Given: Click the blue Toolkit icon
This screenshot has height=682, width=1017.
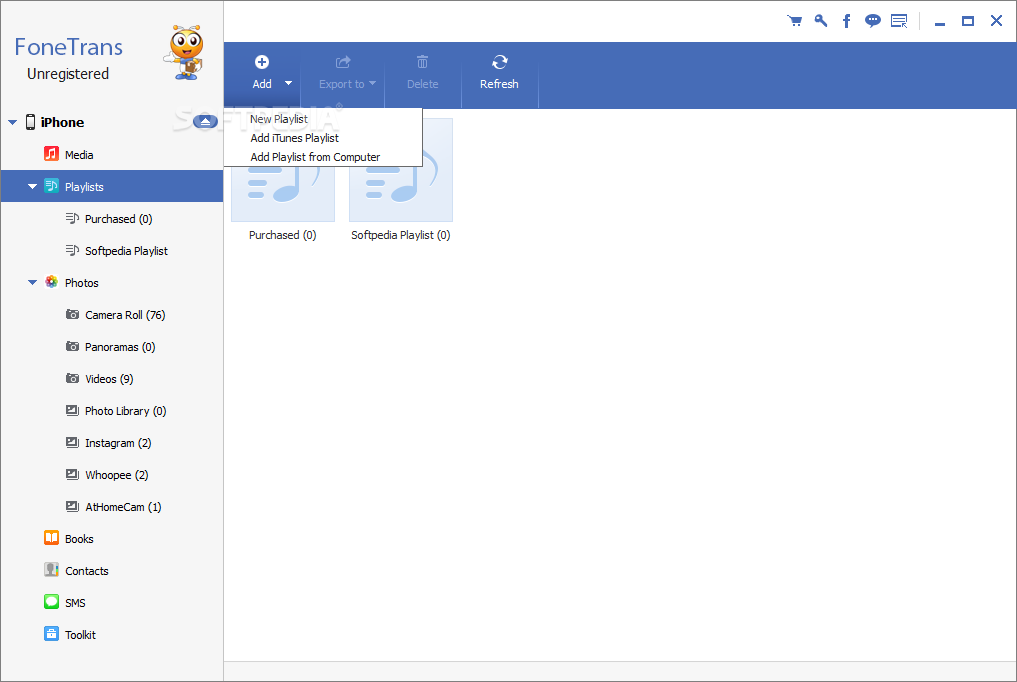Looking at the screenshot, I should click(51, 633).
